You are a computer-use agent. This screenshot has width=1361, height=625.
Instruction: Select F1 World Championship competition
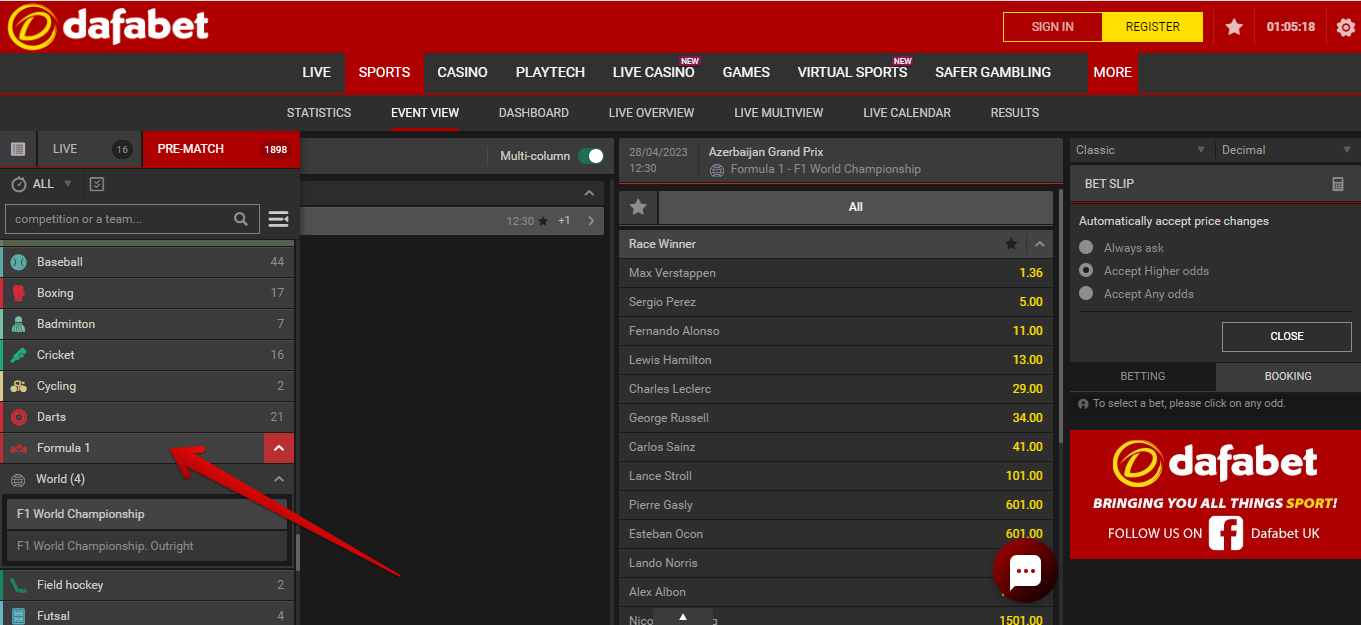(147, 514)
